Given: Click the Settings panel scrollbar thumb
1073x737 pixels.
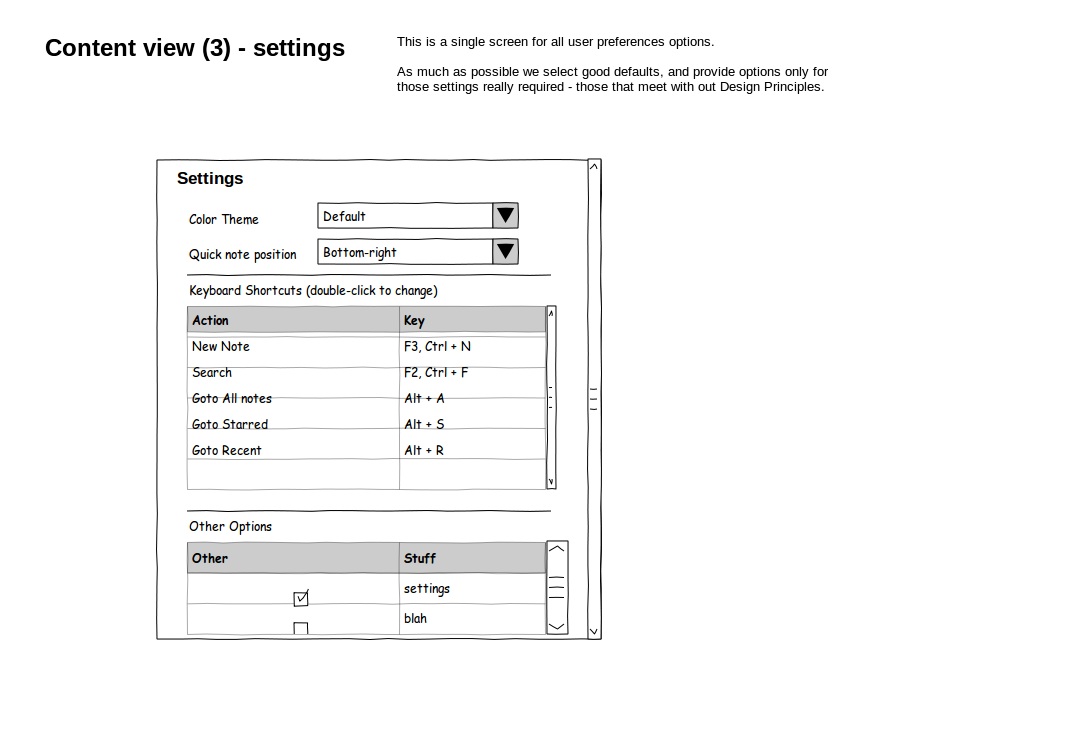Looking at the screenshot, I should (x=594, y=399).
